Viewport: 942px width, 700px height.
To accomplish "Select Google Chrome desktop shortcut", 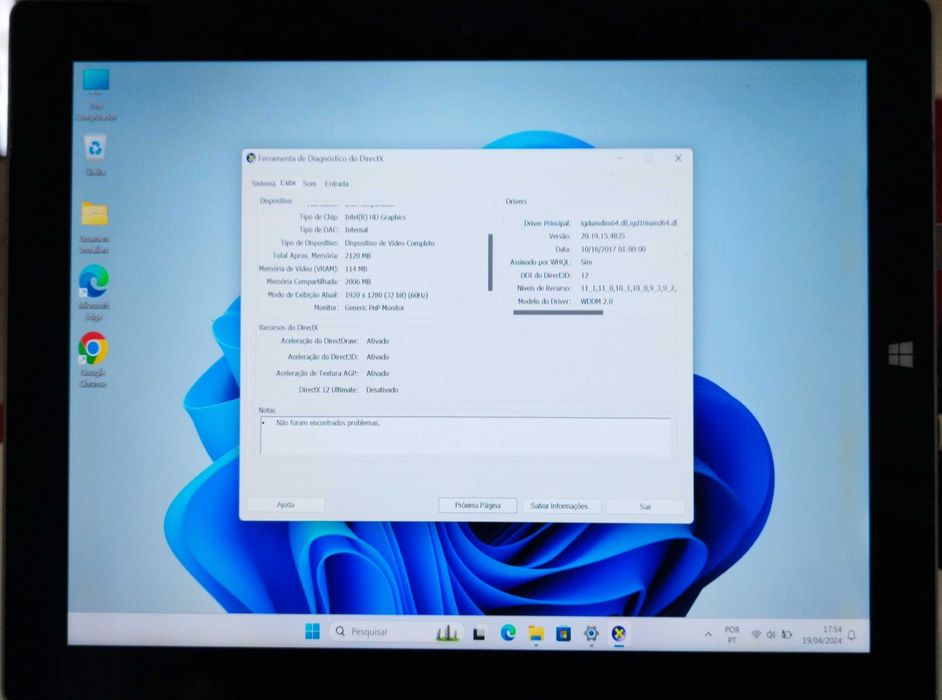I will [93, 360].
